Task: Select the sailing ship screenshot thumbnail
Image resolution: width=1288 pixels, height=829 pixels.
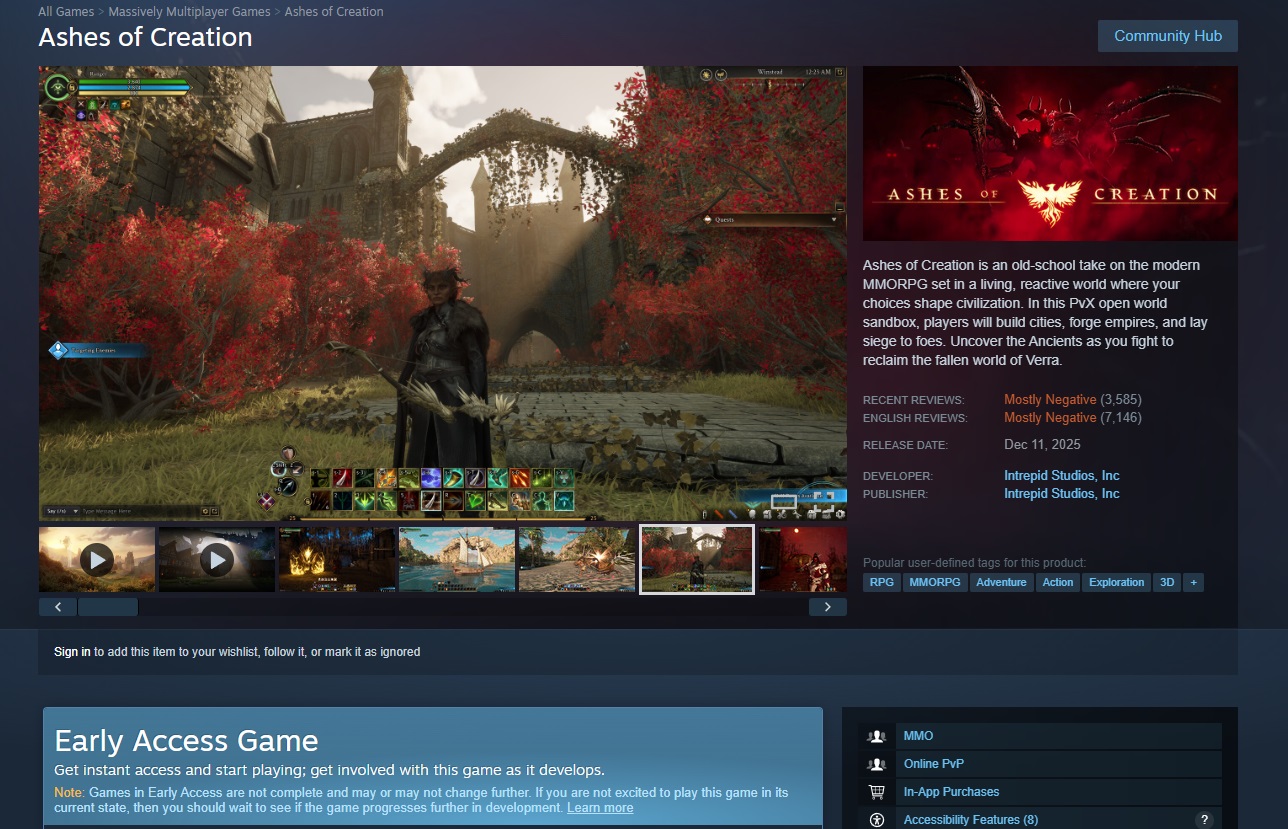Action: (456, 559)
